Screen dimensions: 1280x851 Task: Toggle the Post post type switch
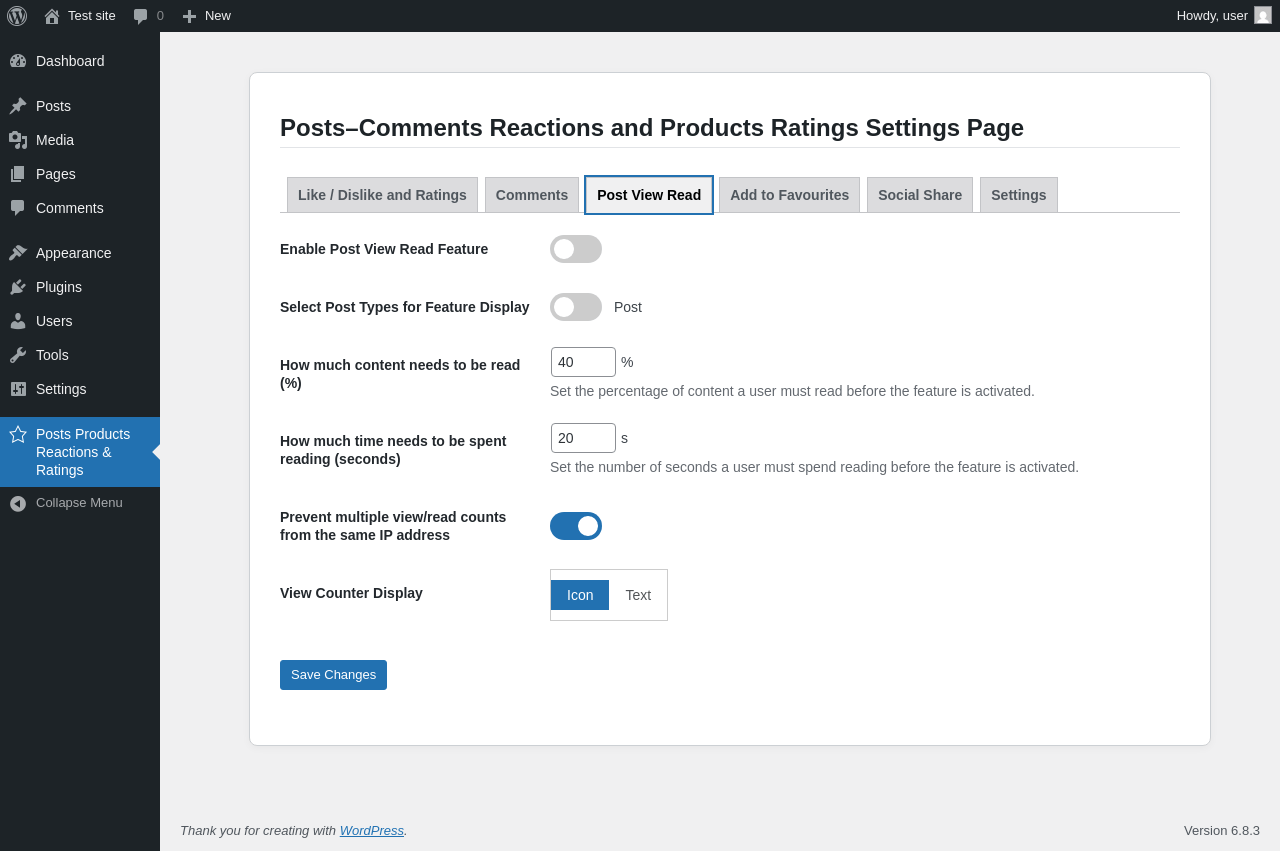click(x=576, y=307)
